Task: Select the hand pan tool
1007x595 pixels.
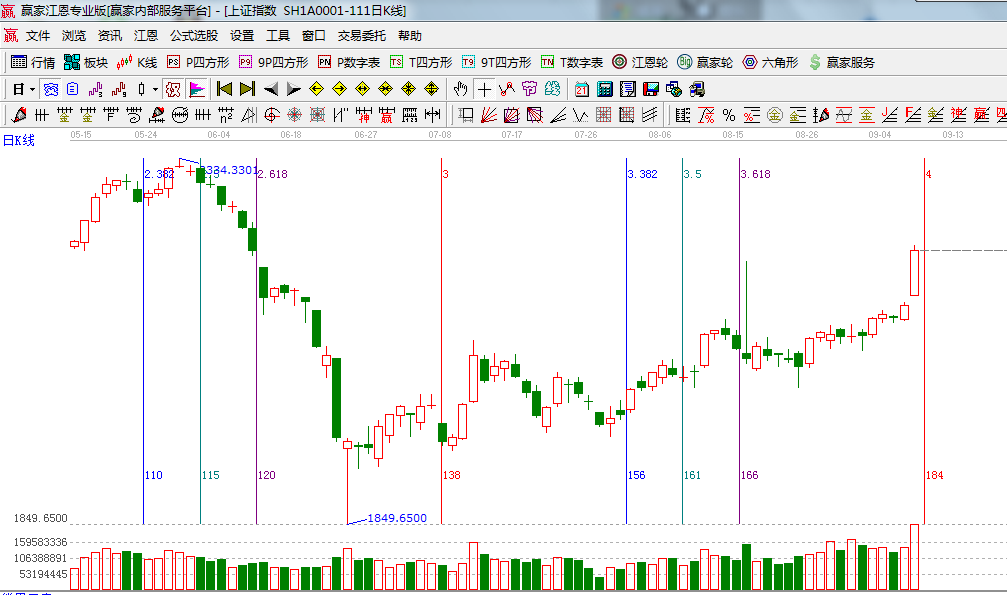Action: click(461, 89)
